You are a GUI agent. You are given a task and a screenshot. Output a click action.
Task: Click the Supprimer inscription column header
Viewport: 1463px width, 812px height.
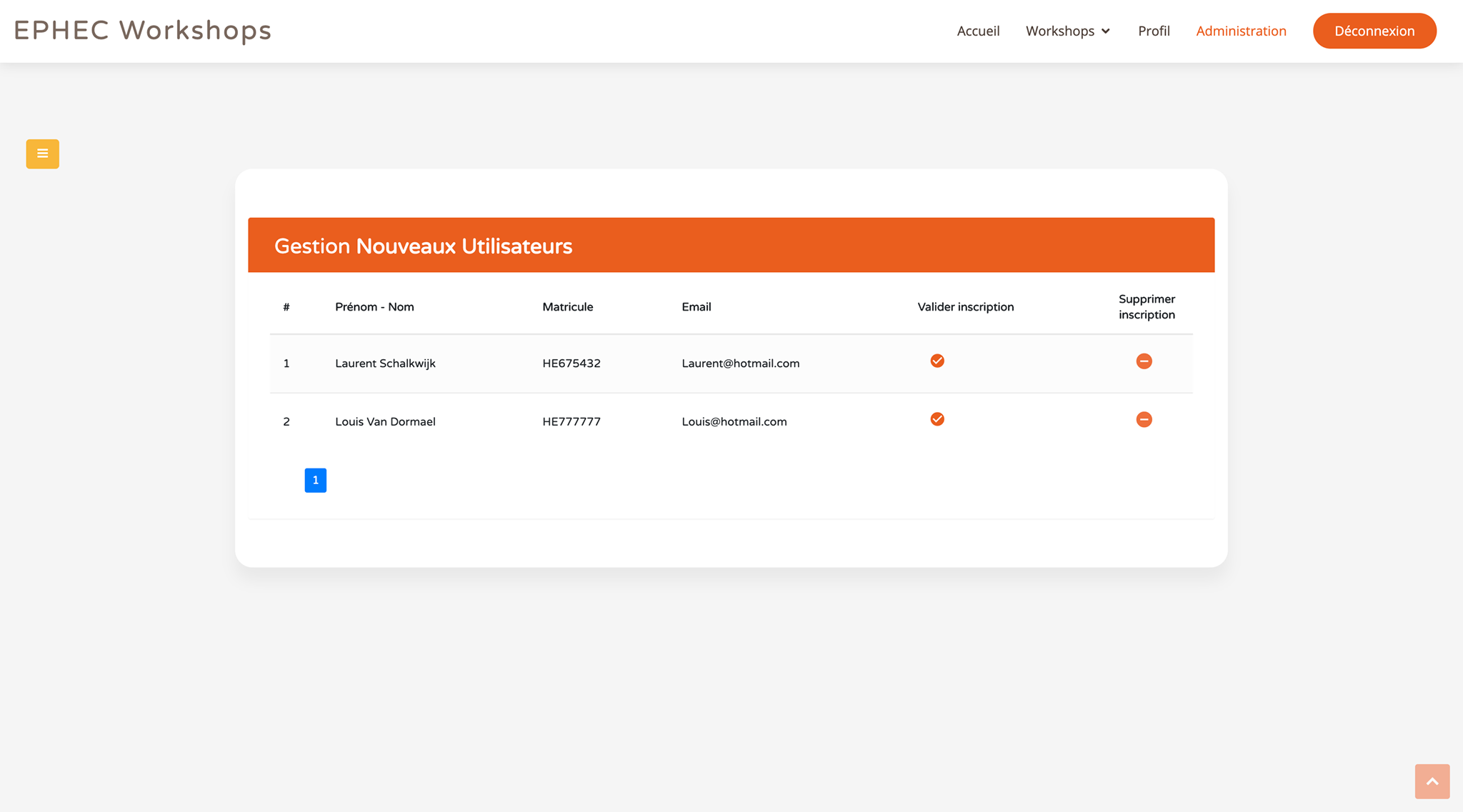click(1146, 307)
